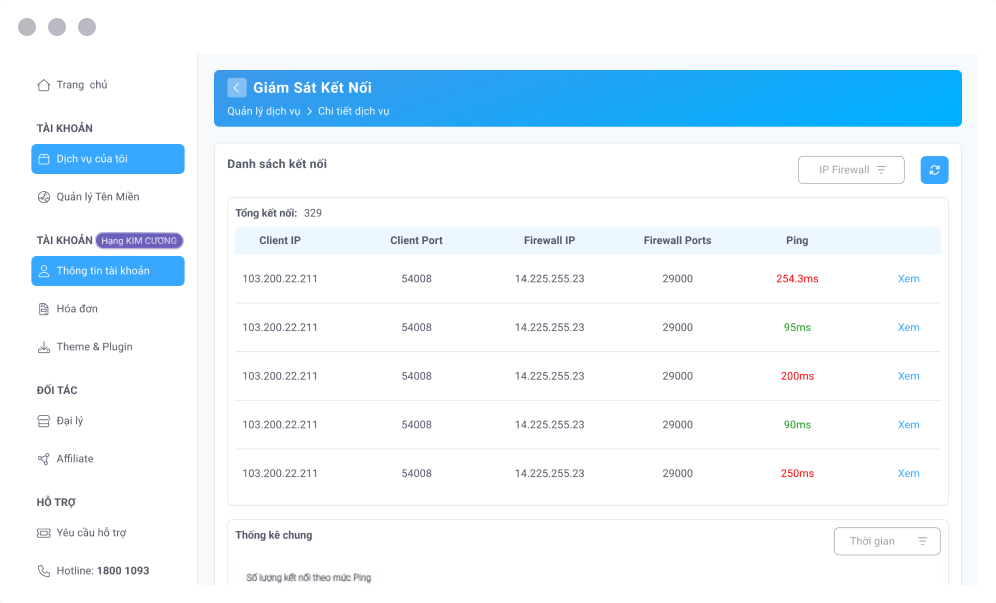Click the phone icon beside Hotline

click(x=43, y=571)
